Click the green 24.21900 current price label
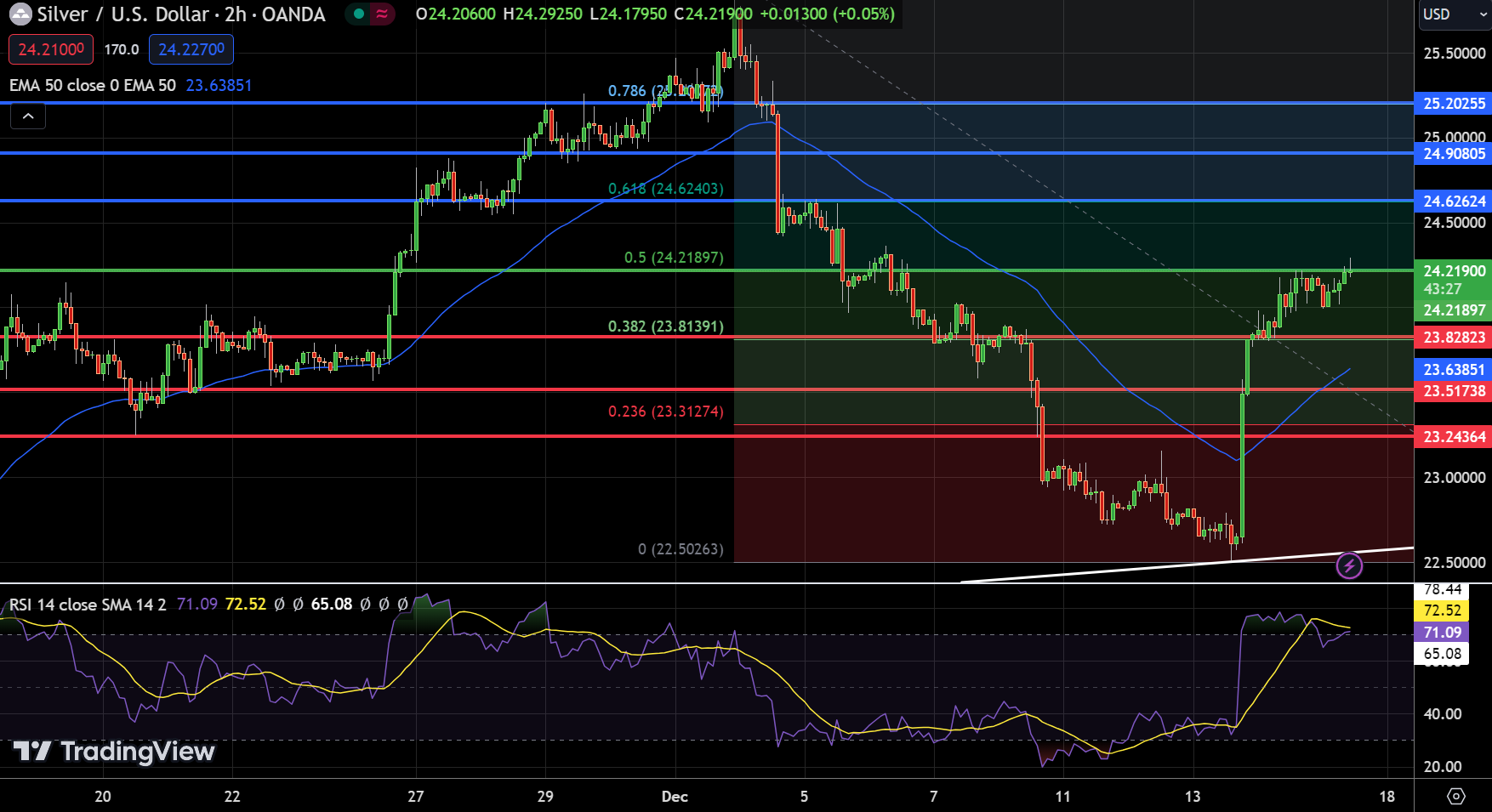The width and height of the screenshot is (1492, 812). 1454,271
